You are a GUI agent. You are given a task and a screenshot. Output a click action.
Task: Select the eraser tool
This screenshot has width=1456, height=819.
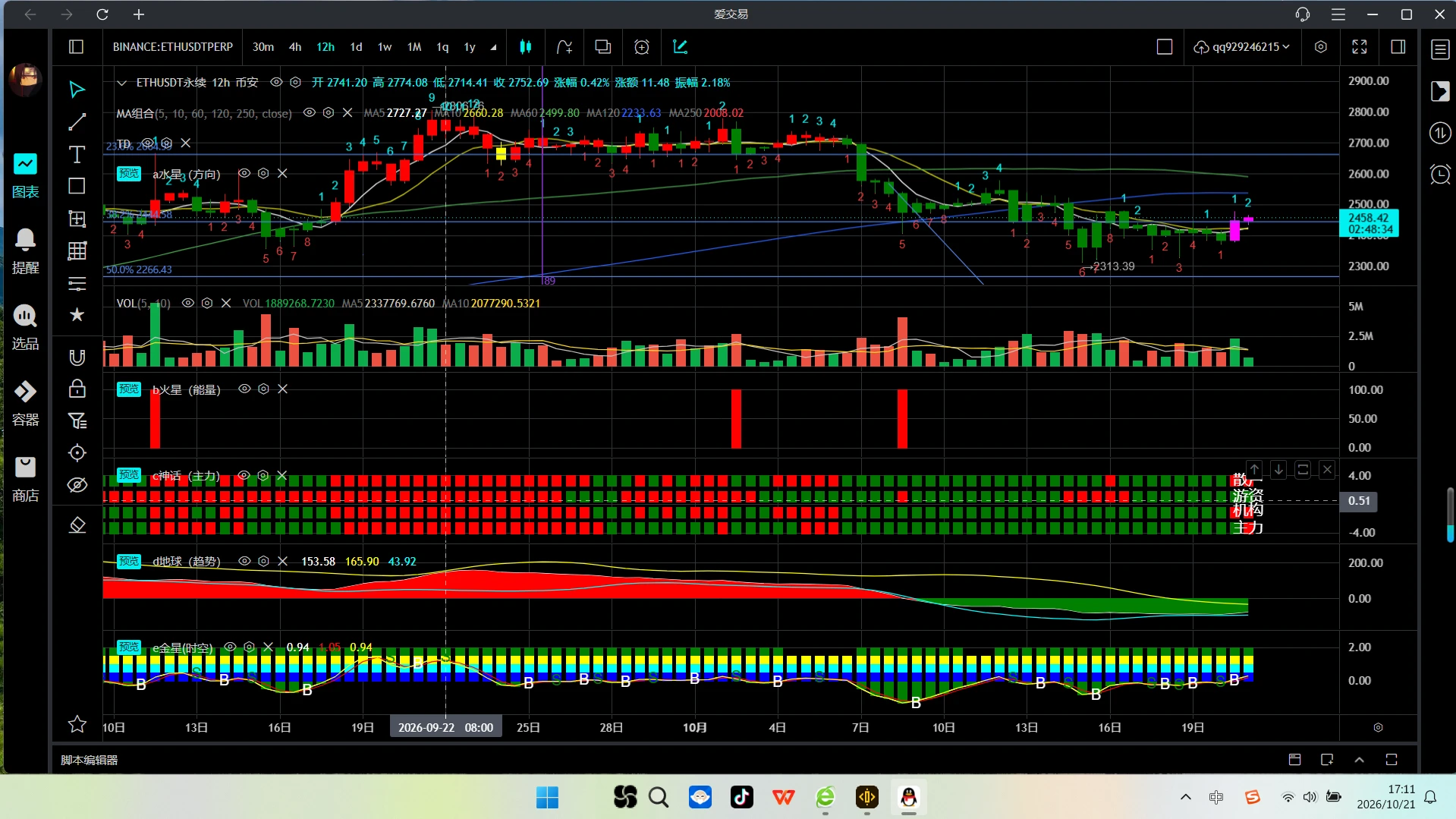point(77,525)
